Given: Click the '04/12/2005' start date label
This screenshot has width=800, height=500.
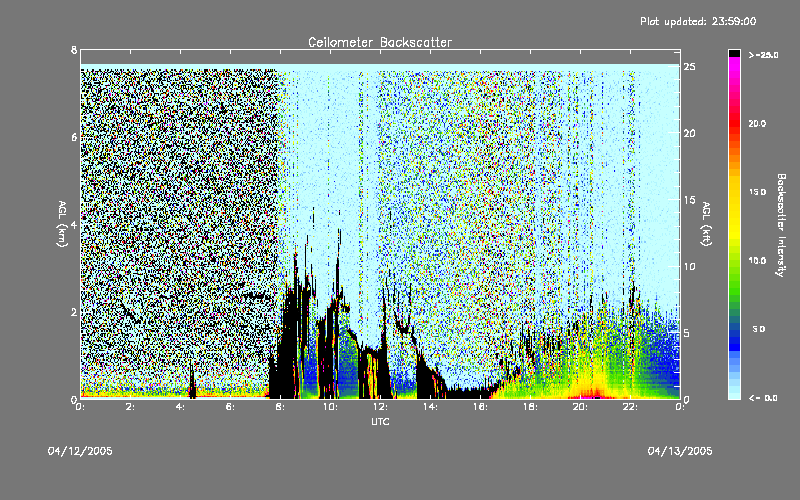Looking at the screenshot, I should click(x=80, y=451).
